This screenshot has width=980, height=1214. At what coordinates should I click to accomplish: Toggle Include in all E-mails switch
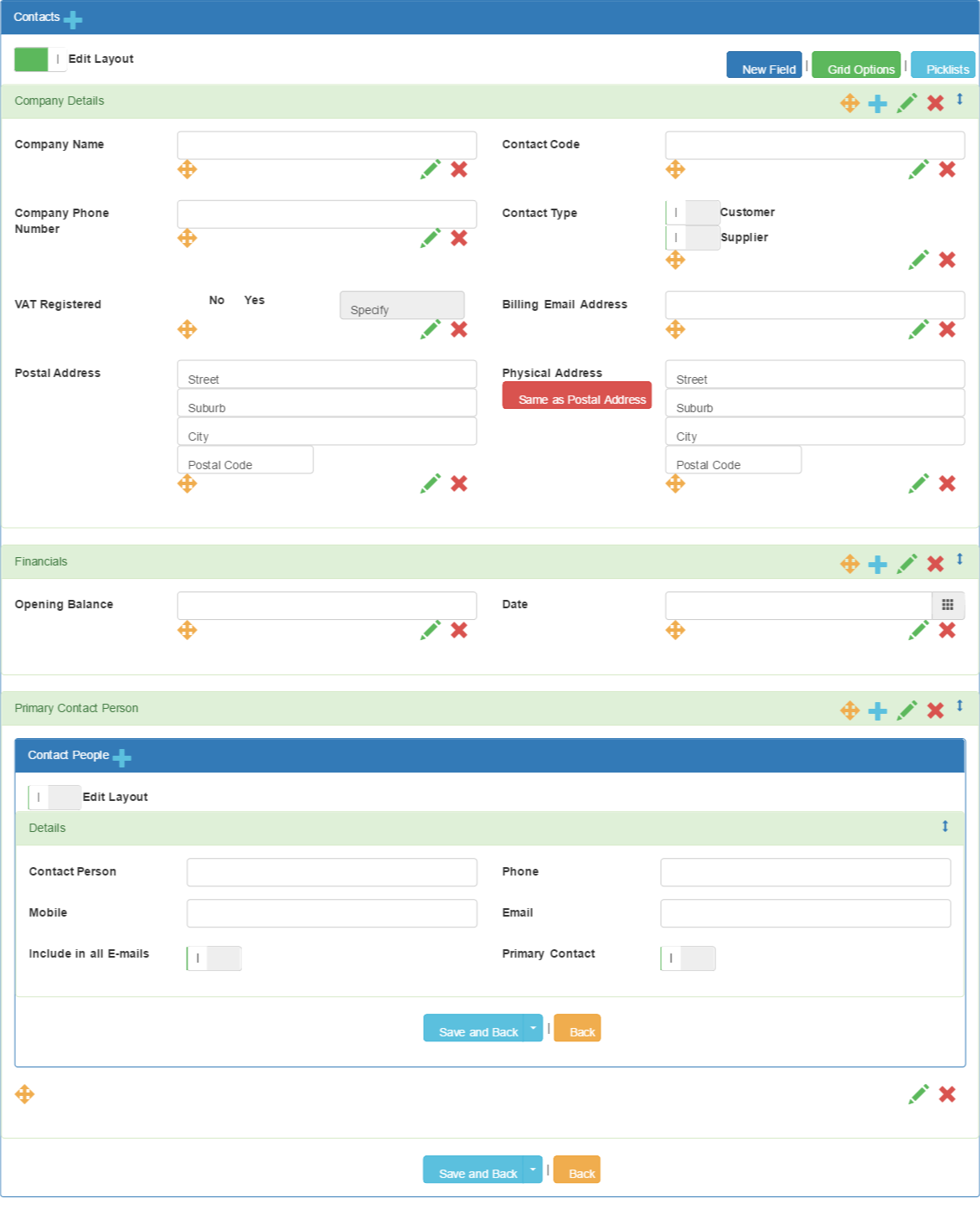[x=214, y=958]
